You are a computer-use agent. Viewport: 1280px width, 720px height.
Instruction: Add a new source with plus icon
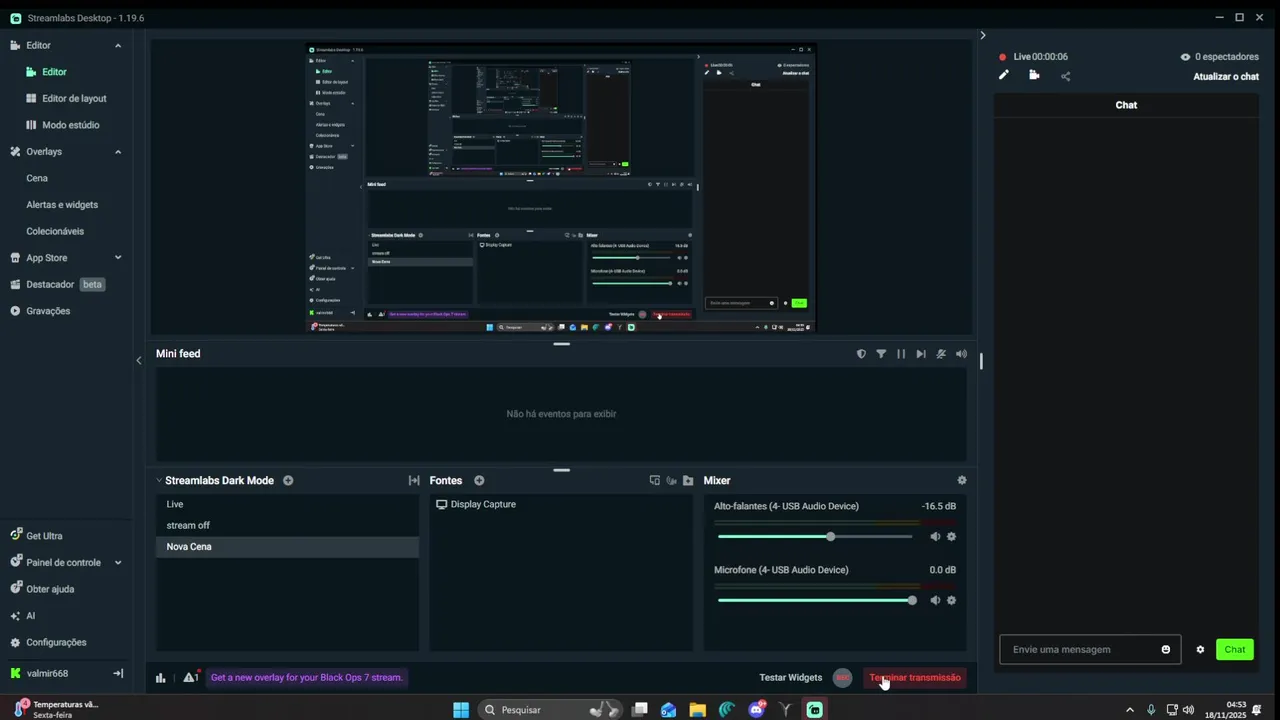[x=479, y=480]
